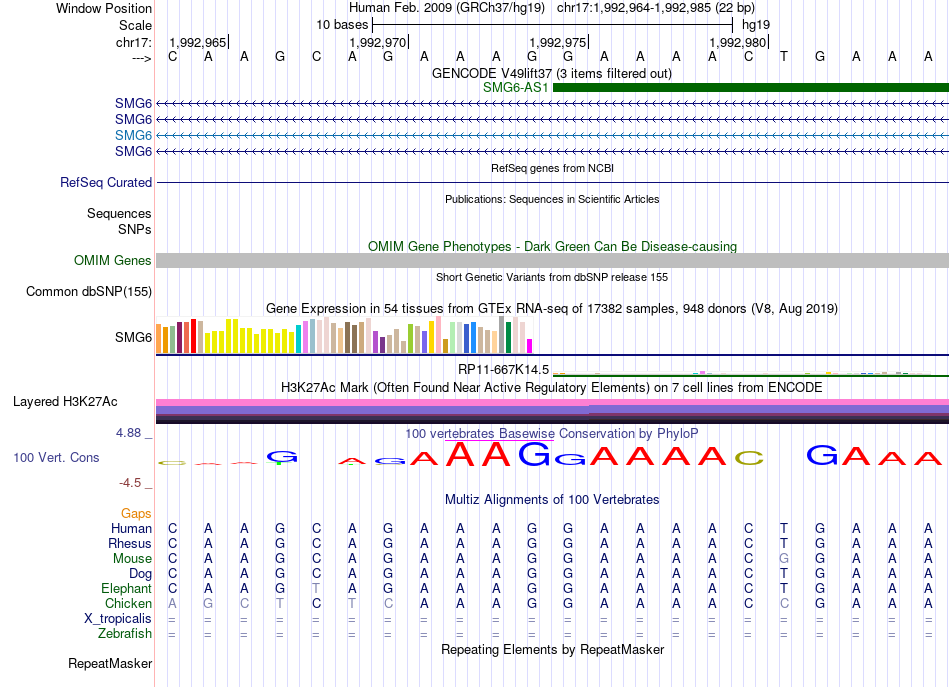Click the SNPs track label
This screenshot has height=687, width=950.
point(135,229)
